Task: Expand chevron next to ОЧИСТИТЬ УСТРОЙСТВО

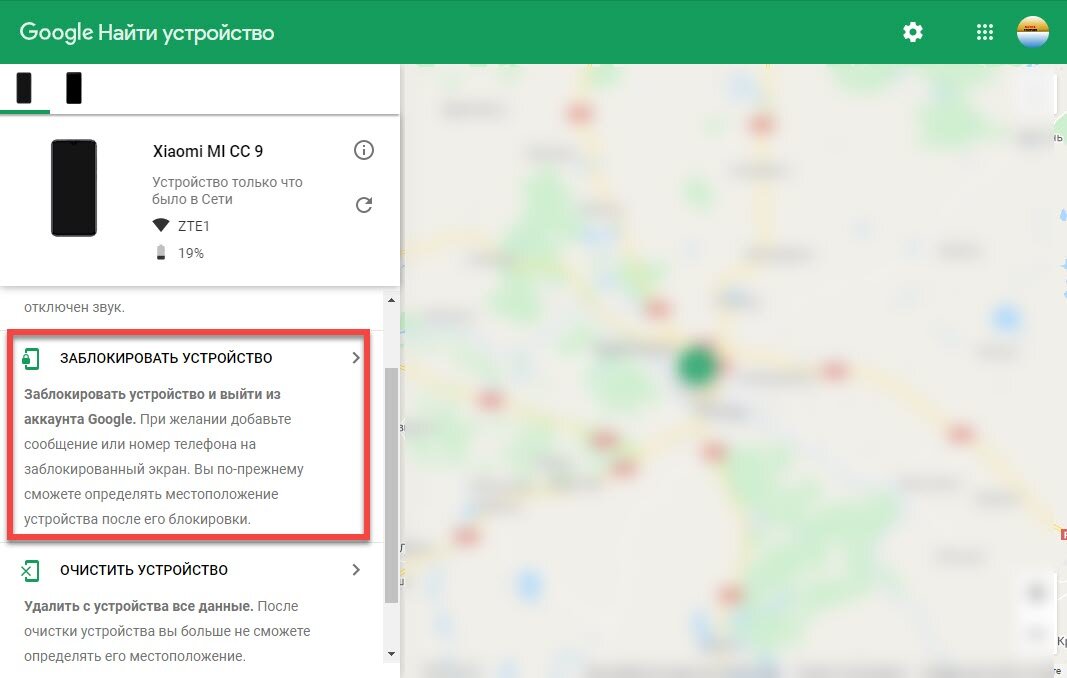Action: click(x=355, y=570)
